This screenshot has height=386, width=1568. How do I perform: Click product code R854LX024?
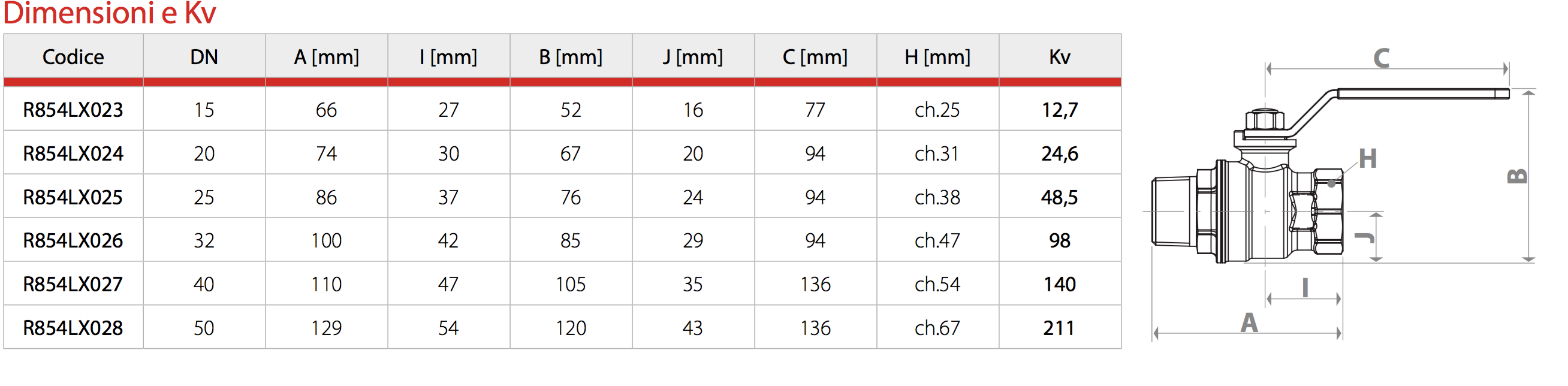pyautogui.click(x=73, y=153)
